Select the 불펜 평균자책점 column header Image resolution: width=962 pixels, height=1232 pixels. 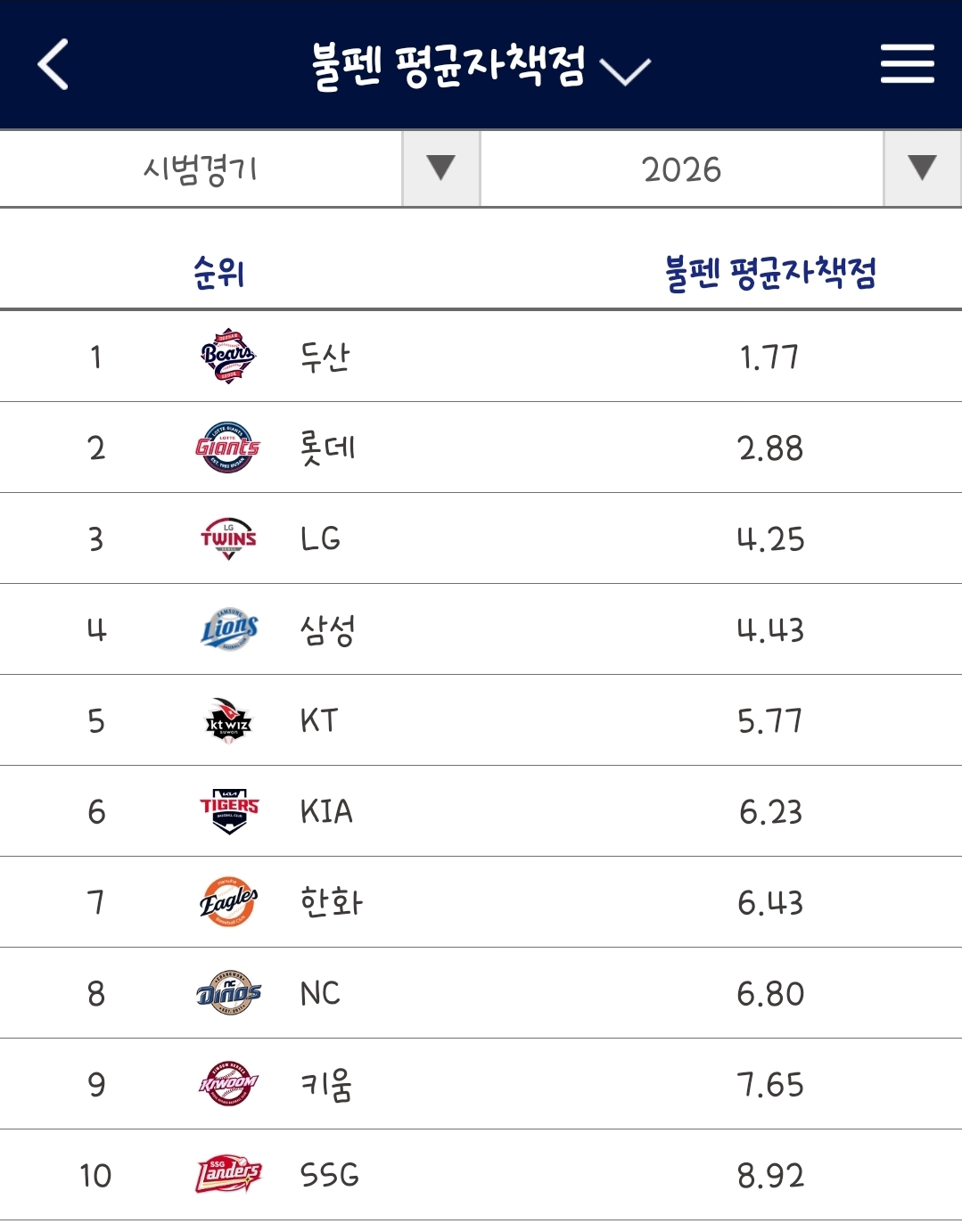click(x=770, y=272)
